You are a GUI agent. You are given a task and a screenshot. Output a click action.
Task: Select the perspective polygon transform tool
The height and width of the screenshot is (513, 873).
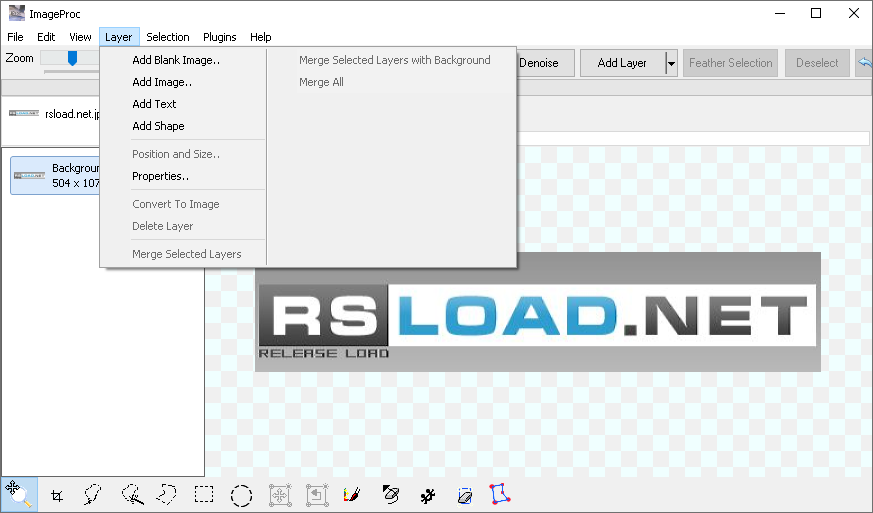point(500,494)
